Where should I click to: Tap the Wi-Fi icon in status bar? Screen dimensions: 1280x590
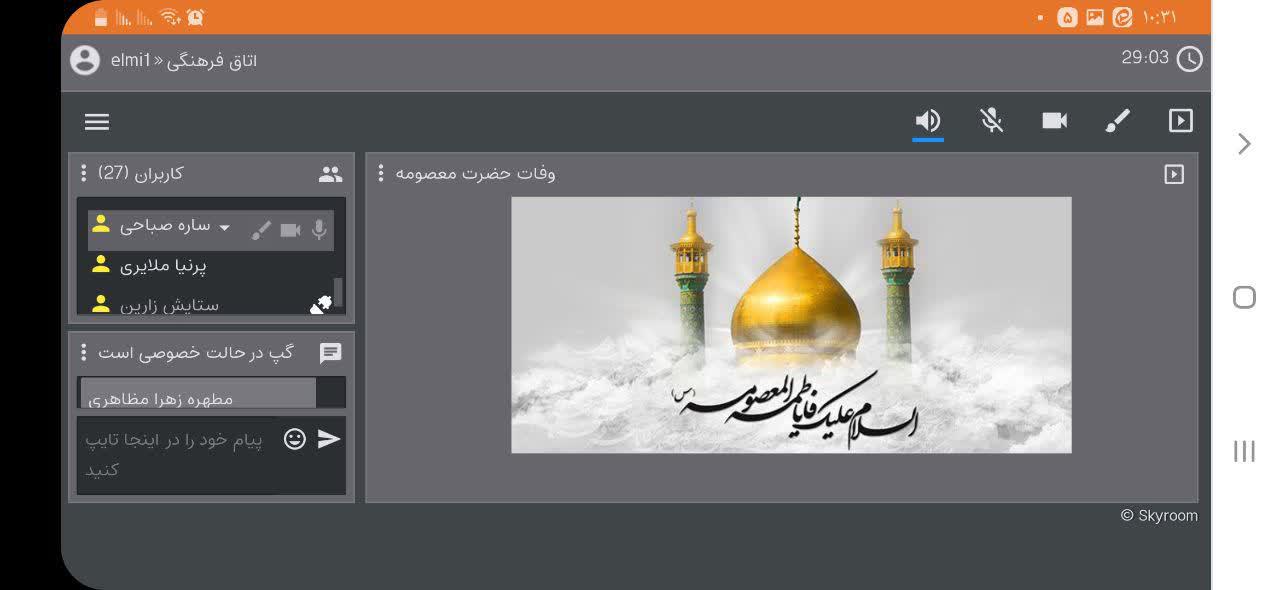(x=169, y=16)
